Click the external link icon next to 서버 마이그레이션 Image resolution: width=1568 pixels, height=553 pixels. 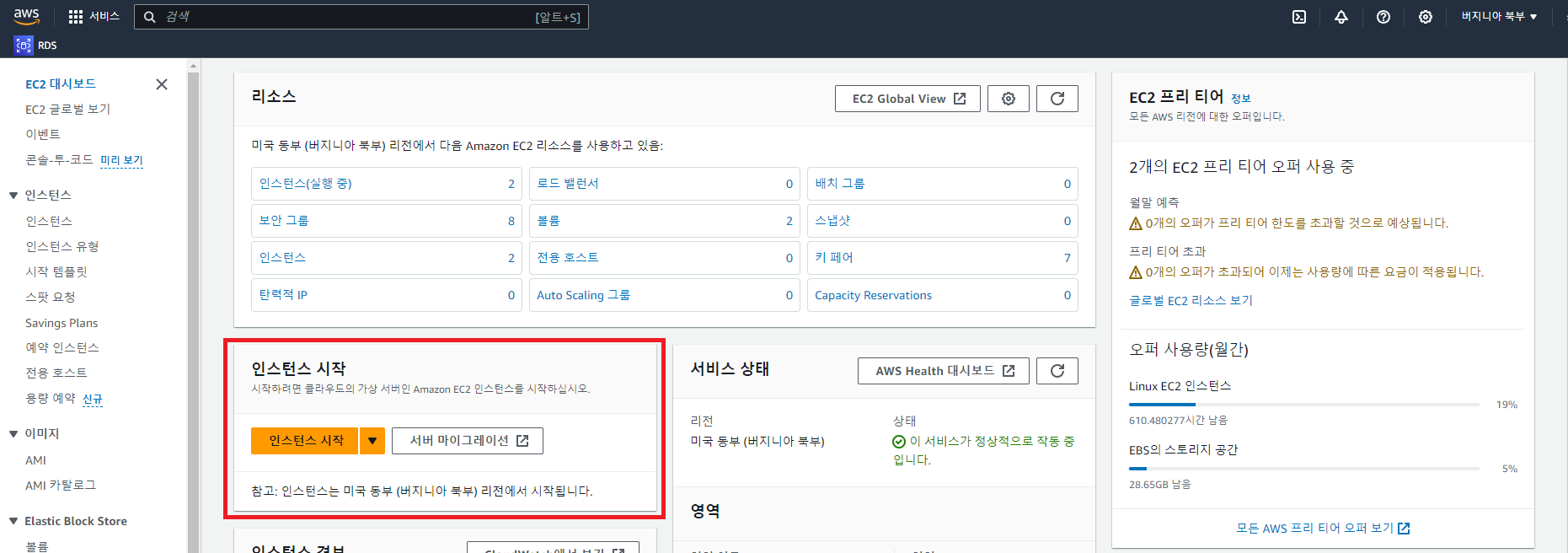tap(522, 441)
